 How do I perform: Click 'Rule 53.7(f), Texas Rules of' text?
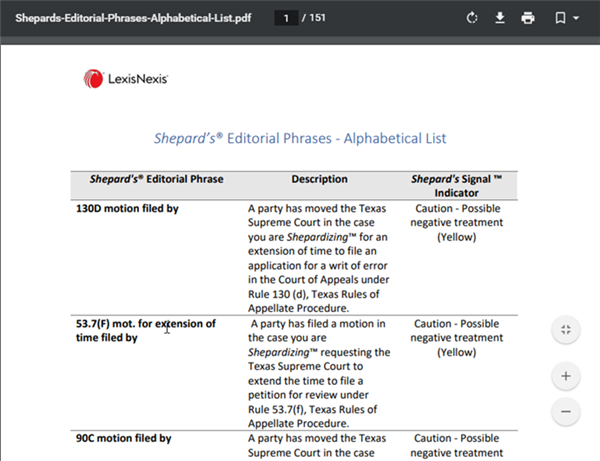click(x=313, y=409)
